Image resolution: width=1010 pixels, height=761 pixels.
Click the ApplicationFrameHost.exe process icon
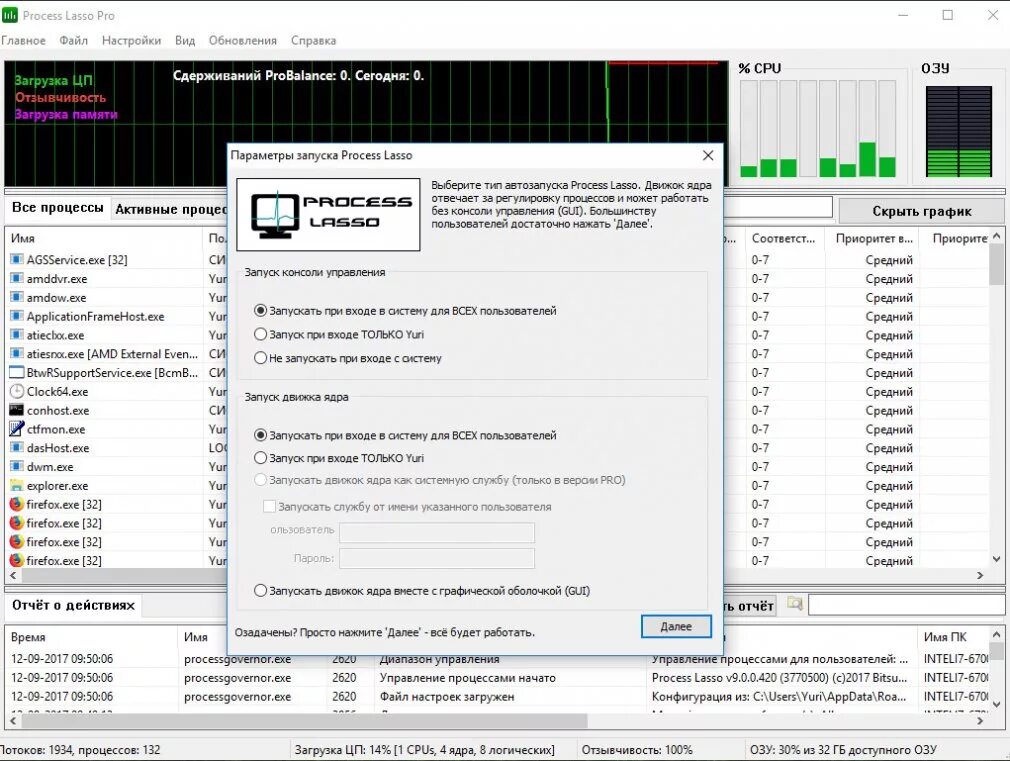pos(16,316)
